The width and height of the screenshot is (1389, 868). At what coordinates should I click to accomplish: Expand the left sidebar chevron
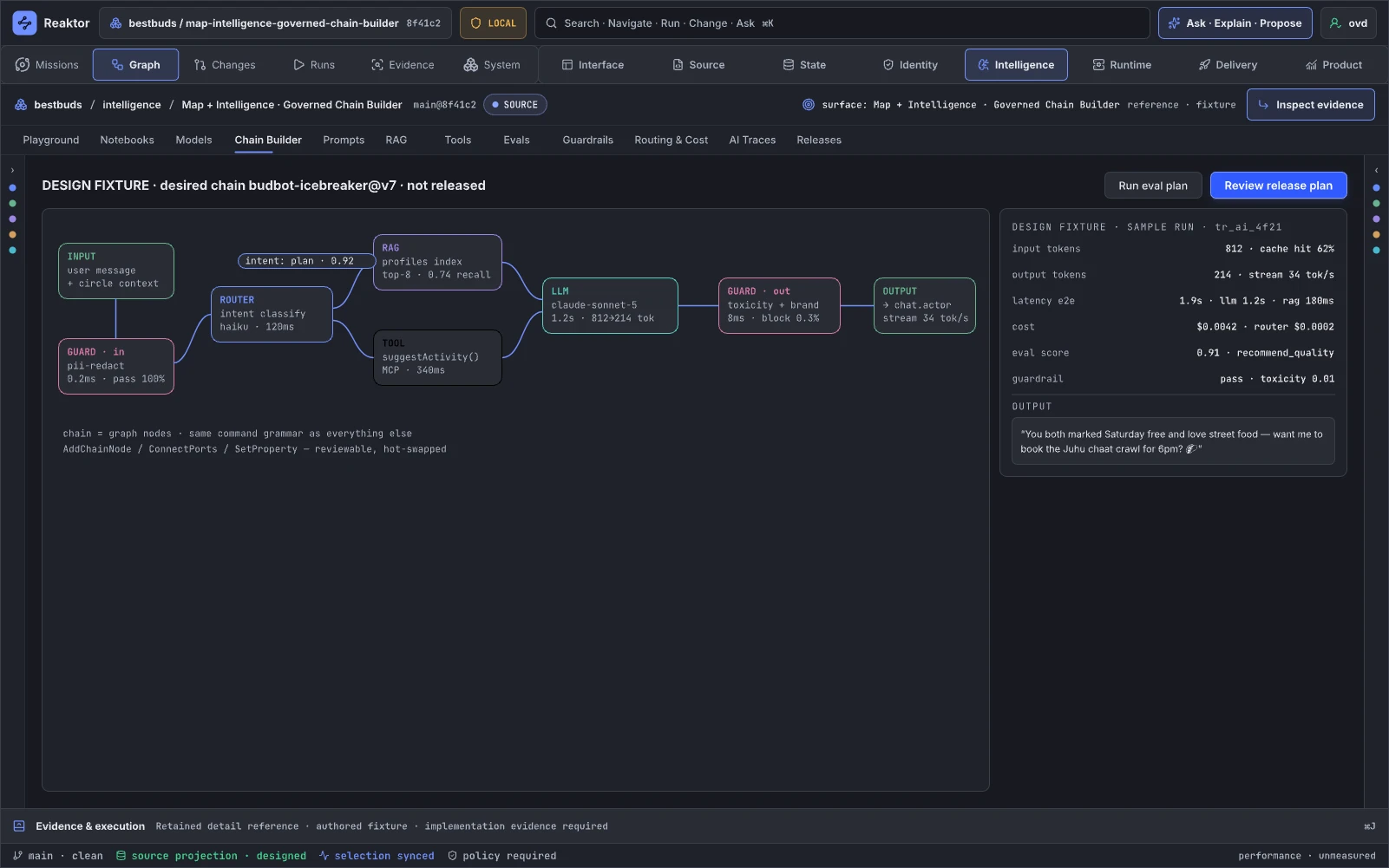pyautogui.click(x=12, y=170)
